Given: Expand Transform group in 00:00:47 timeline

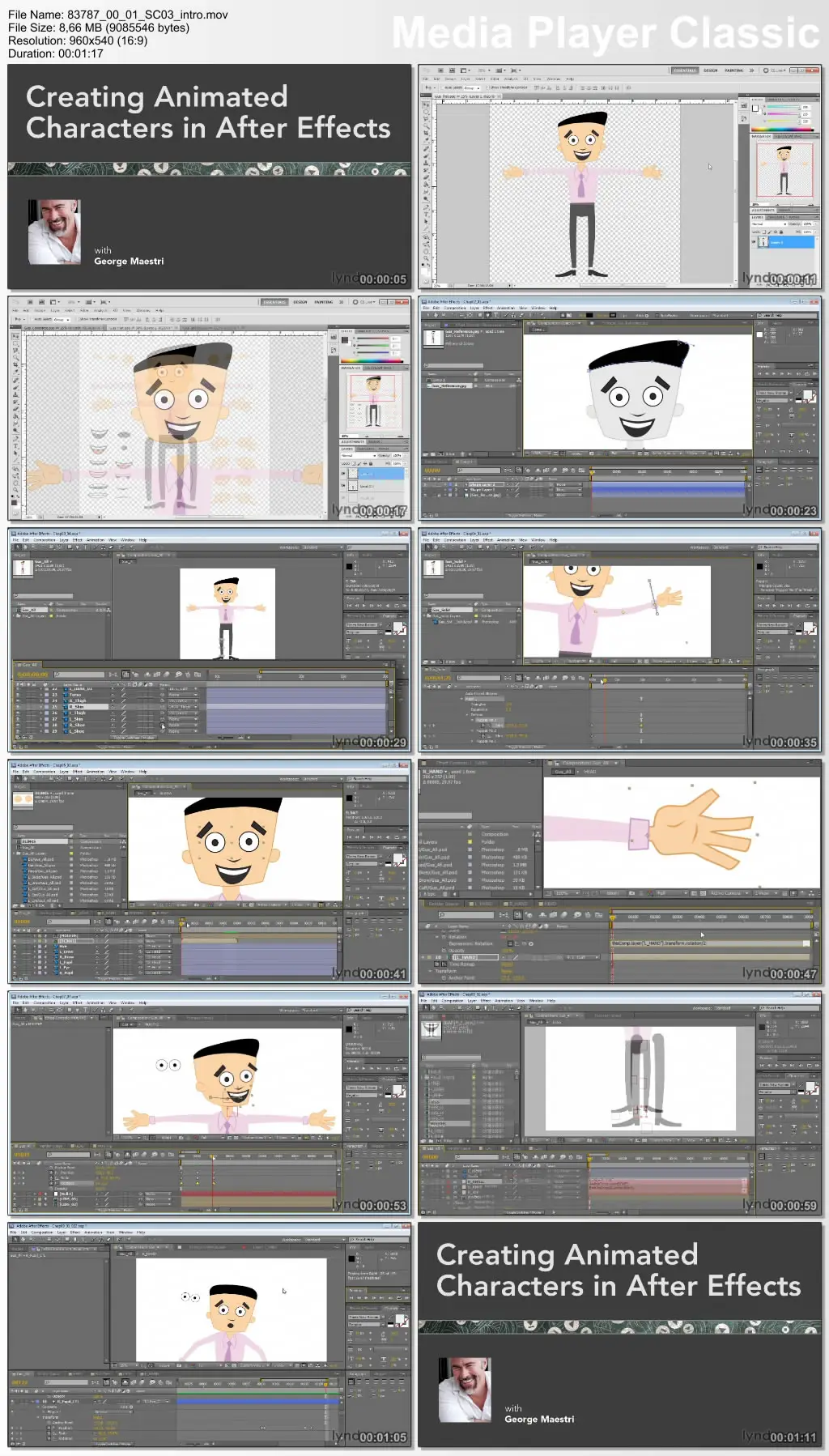Looking at the screenshot, I should (x=430, y=971).
